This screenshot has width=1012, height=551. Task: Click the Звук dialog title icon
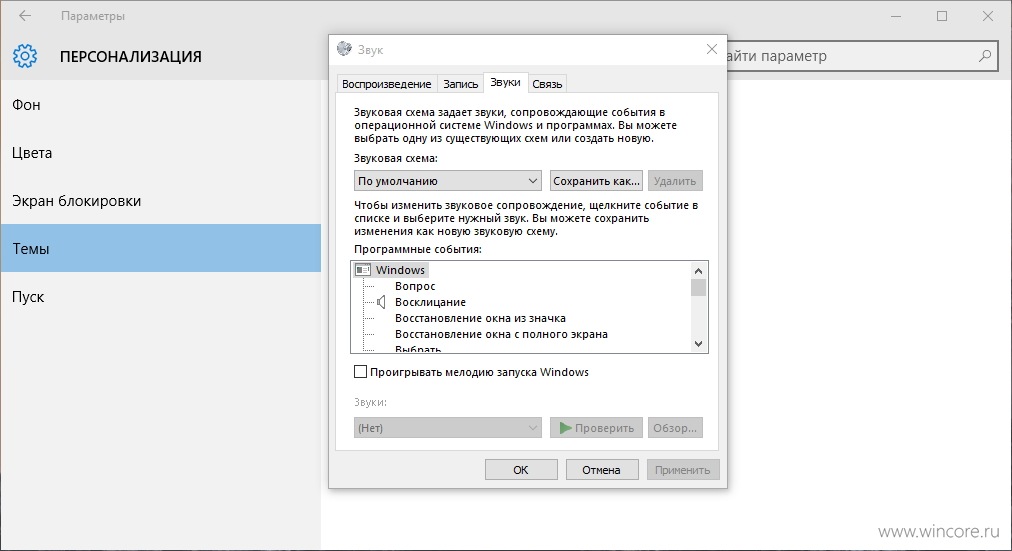pos(345,49)
